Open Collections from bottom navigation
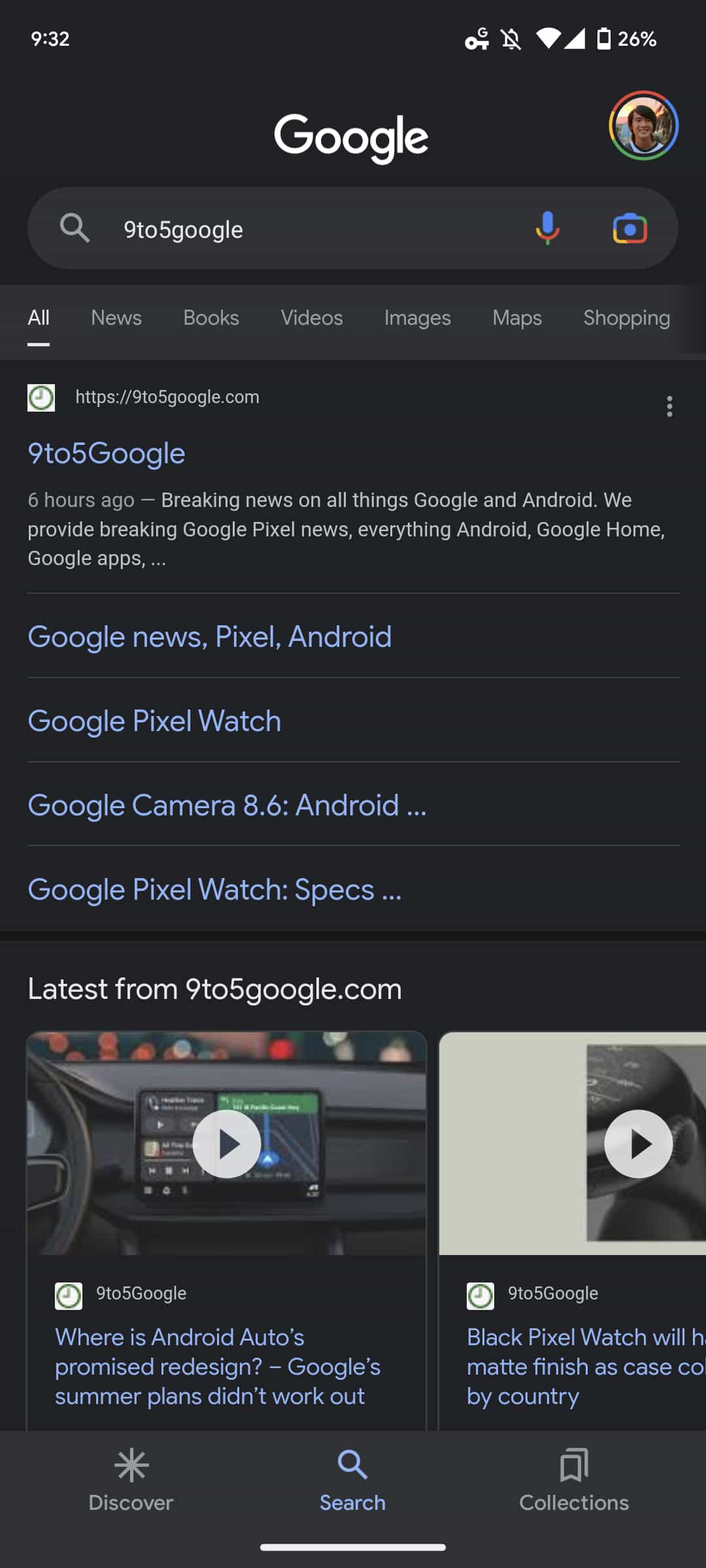The height and width of the screenshot is (1568, 706). pyautogui.click(x=574, y=1481)
